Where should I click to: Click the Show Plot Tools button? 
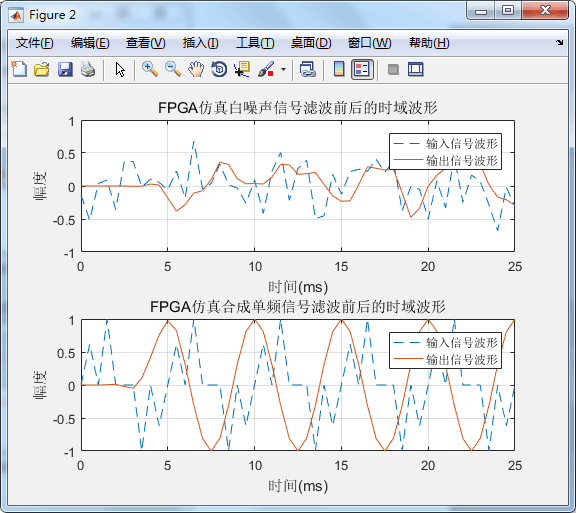tap(415, 69)
